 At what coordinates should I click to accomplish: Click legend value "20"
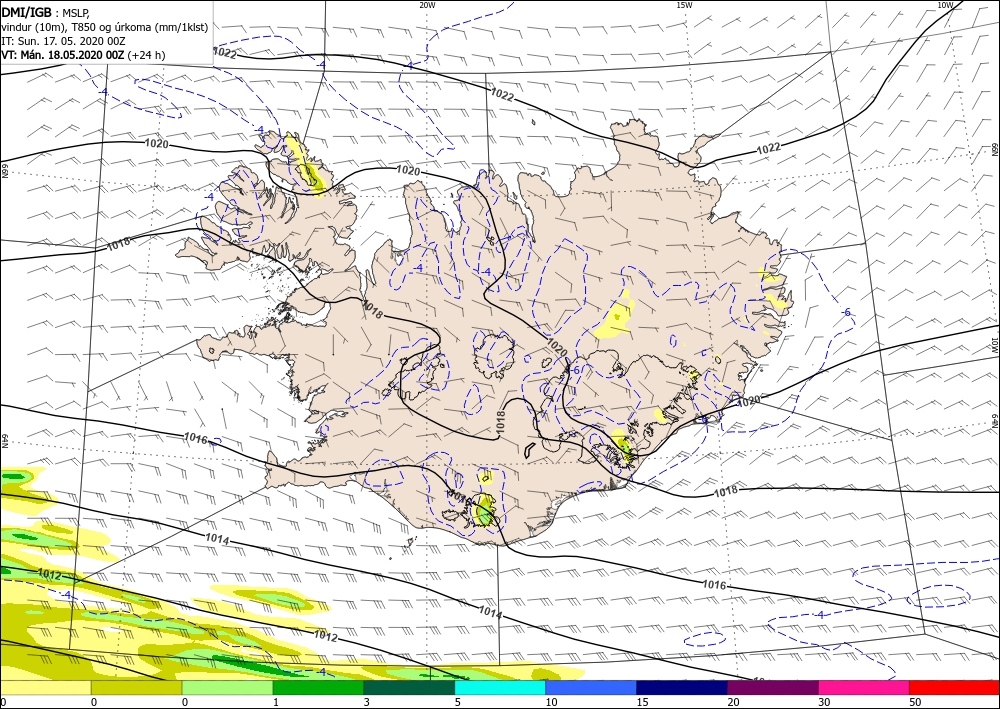click(733, 702)
